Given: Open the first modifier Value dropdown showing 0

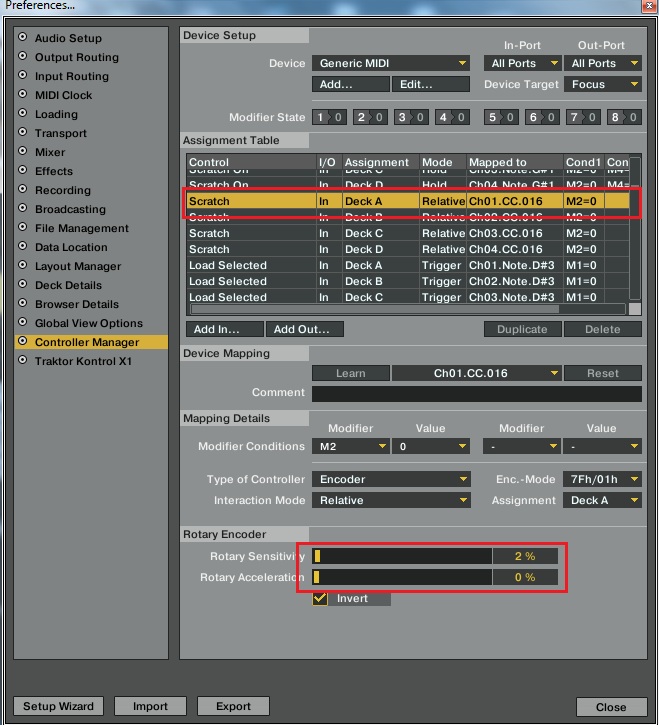Looking at the screenshot, I should (431, 446).
